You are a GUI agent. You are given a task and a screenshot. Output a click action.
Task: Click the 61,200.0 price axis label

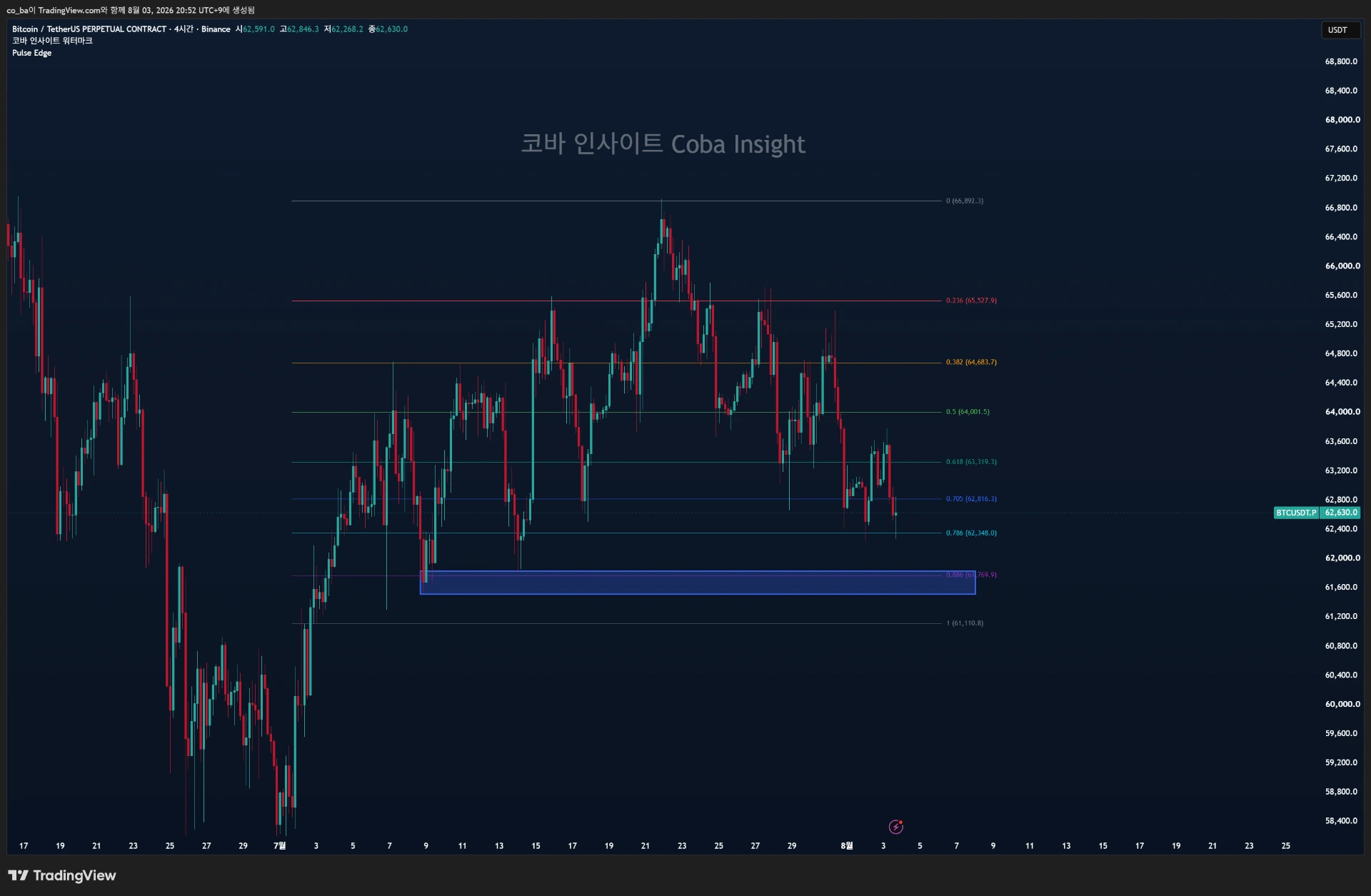(x=1342, y=616)
